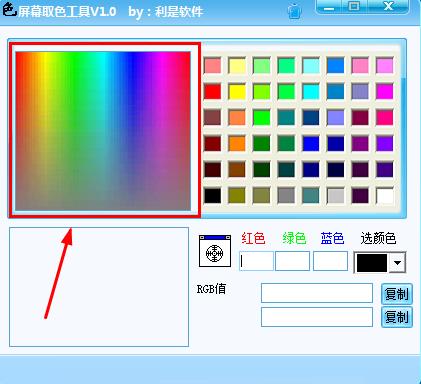Click the empty color preview box at lower left
The width and height of the screenshot is (421, 384).
click(99, 287)
